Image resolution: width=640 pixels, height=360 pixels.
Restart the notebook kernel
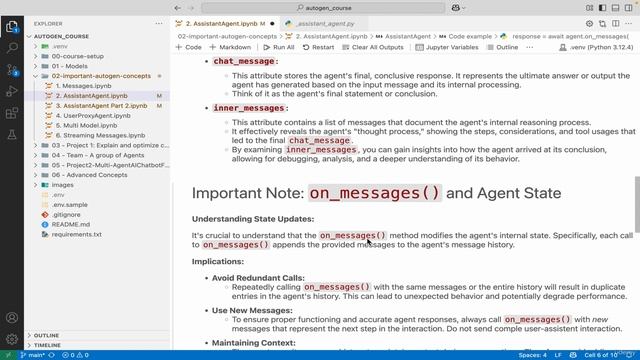pos(318,47)
